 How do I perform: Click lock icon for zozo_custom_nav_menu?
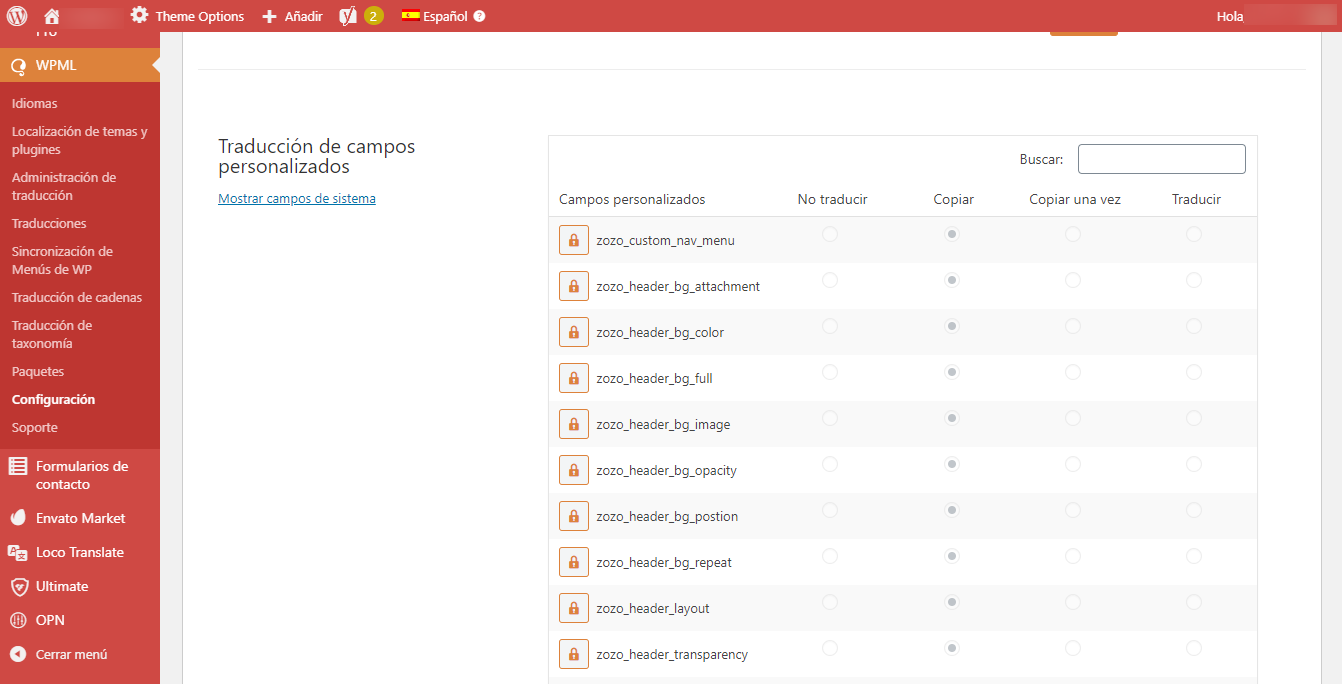574,241
